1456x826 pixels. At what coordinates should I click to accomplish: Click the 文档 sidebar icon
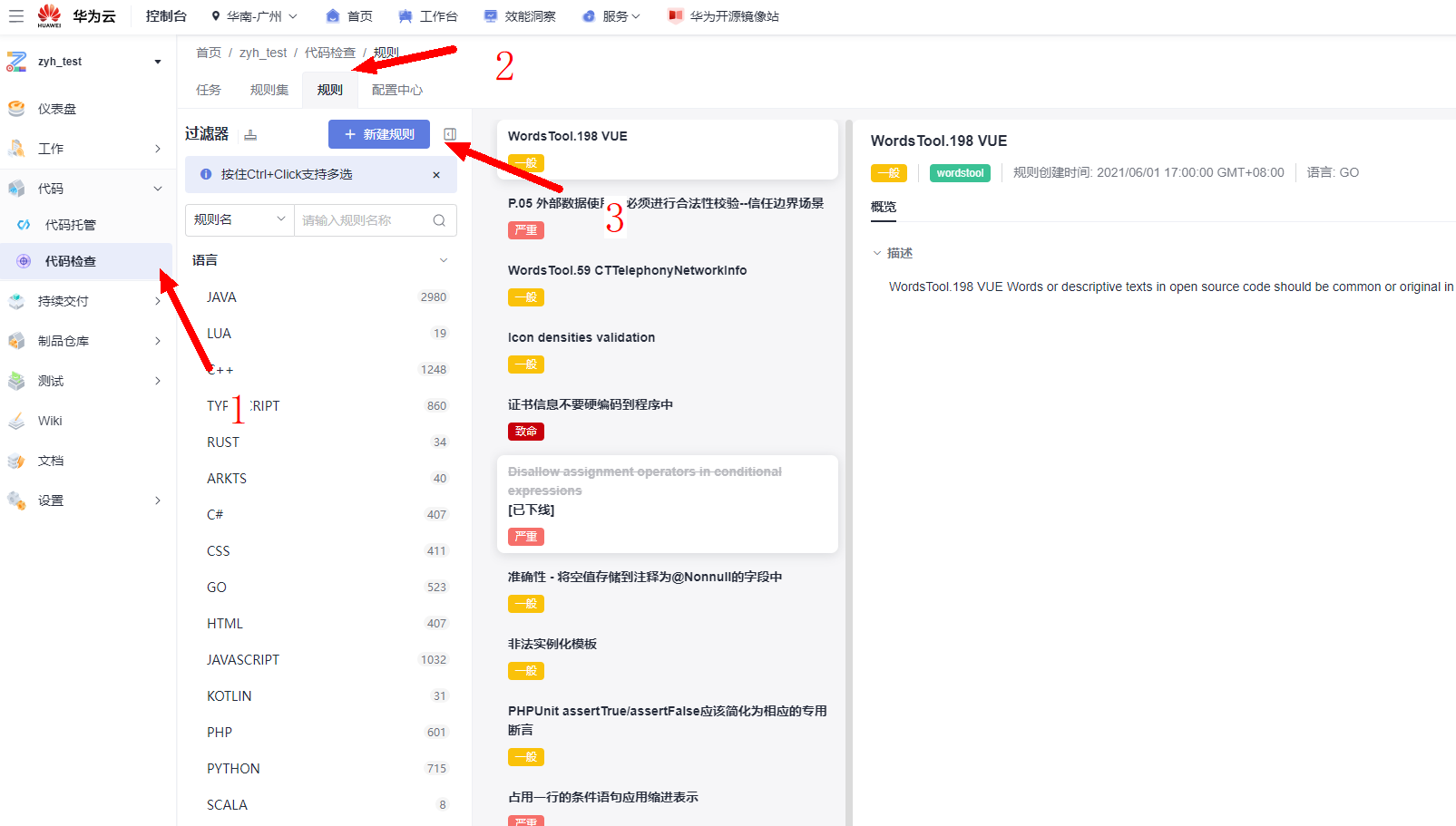pyautogui.click(x=16, y=461)
